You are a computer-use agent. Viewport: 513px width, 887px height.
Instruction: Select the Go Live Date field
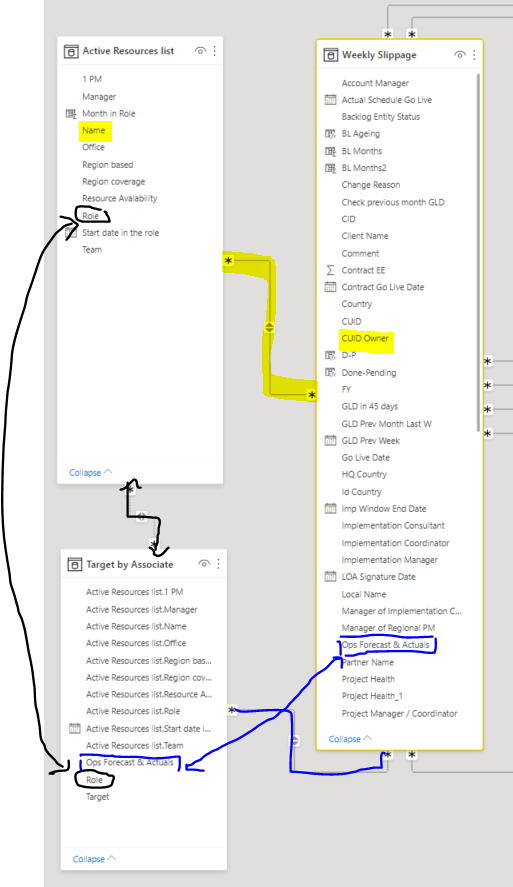tap(365, 458)
